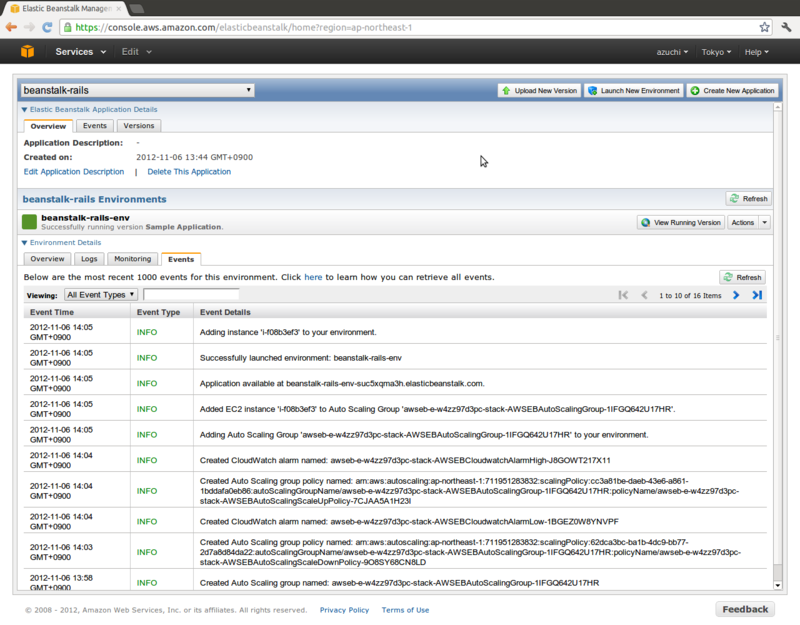The width and height of the screenshot is (800, 625).
Task: Open the browser wrench settings menu
Action: 786,27
